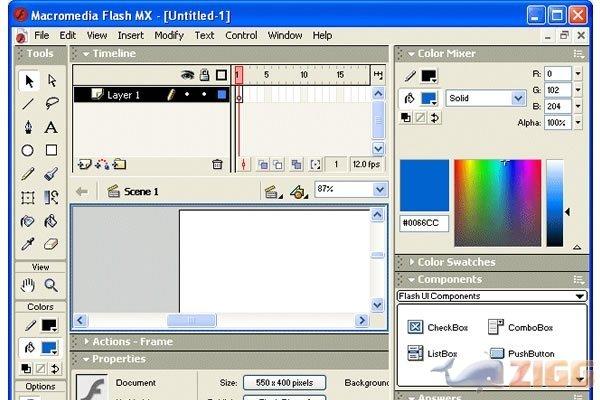Open the Control menu

point(241,35)
